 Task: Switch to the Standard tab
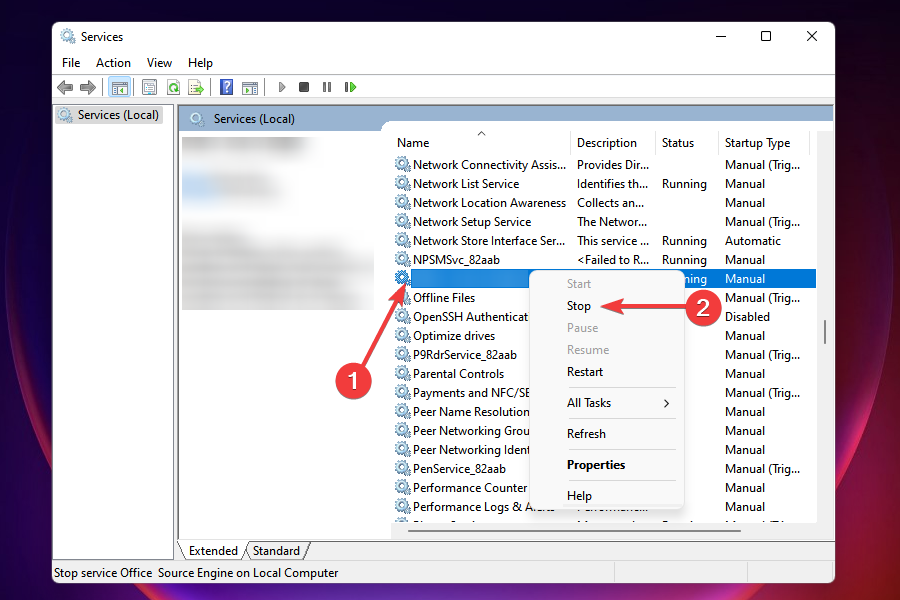pos(275,550)
